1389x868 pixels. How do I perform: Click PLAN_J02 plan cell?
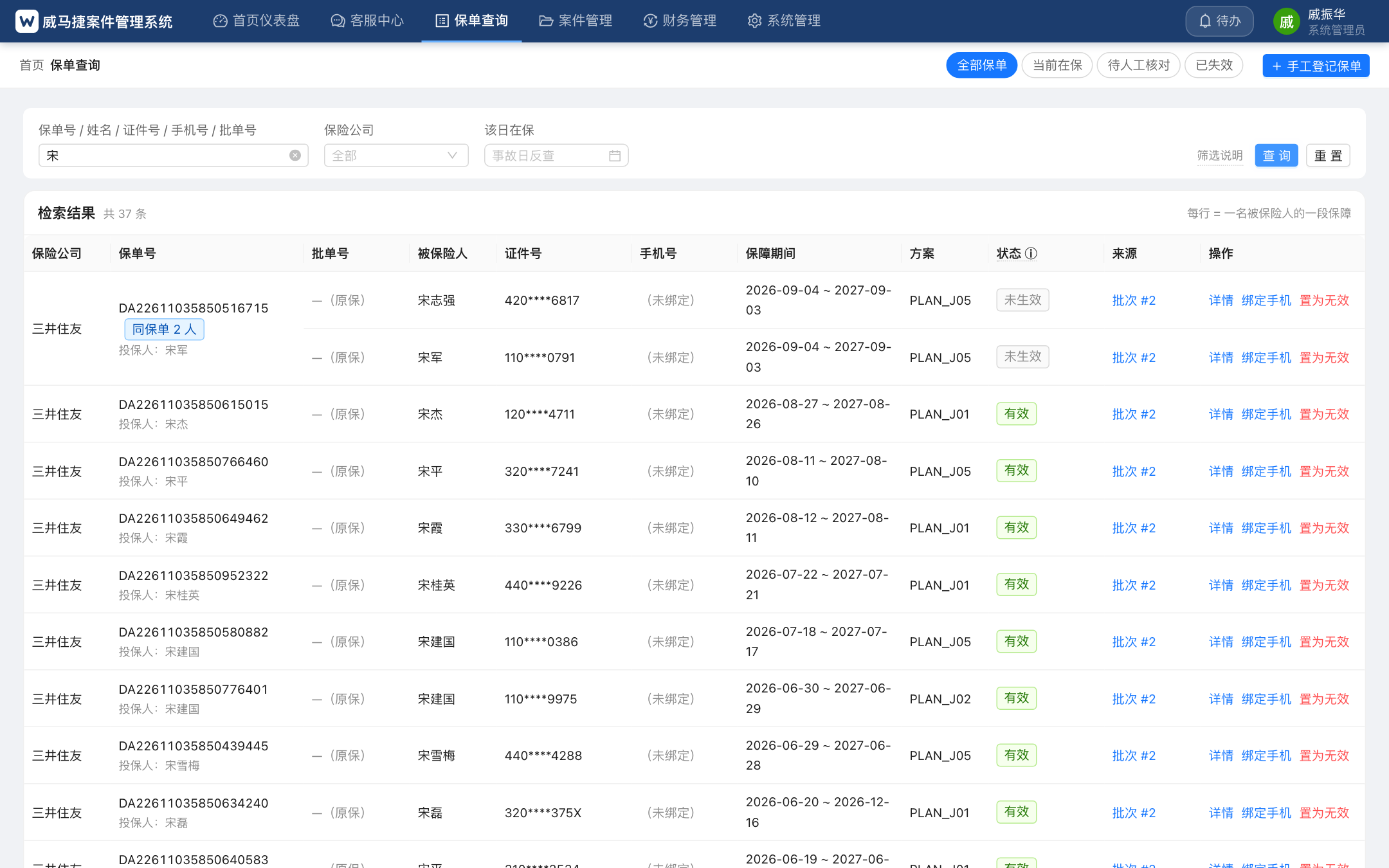pyautogui.click(x=940, y=699)
